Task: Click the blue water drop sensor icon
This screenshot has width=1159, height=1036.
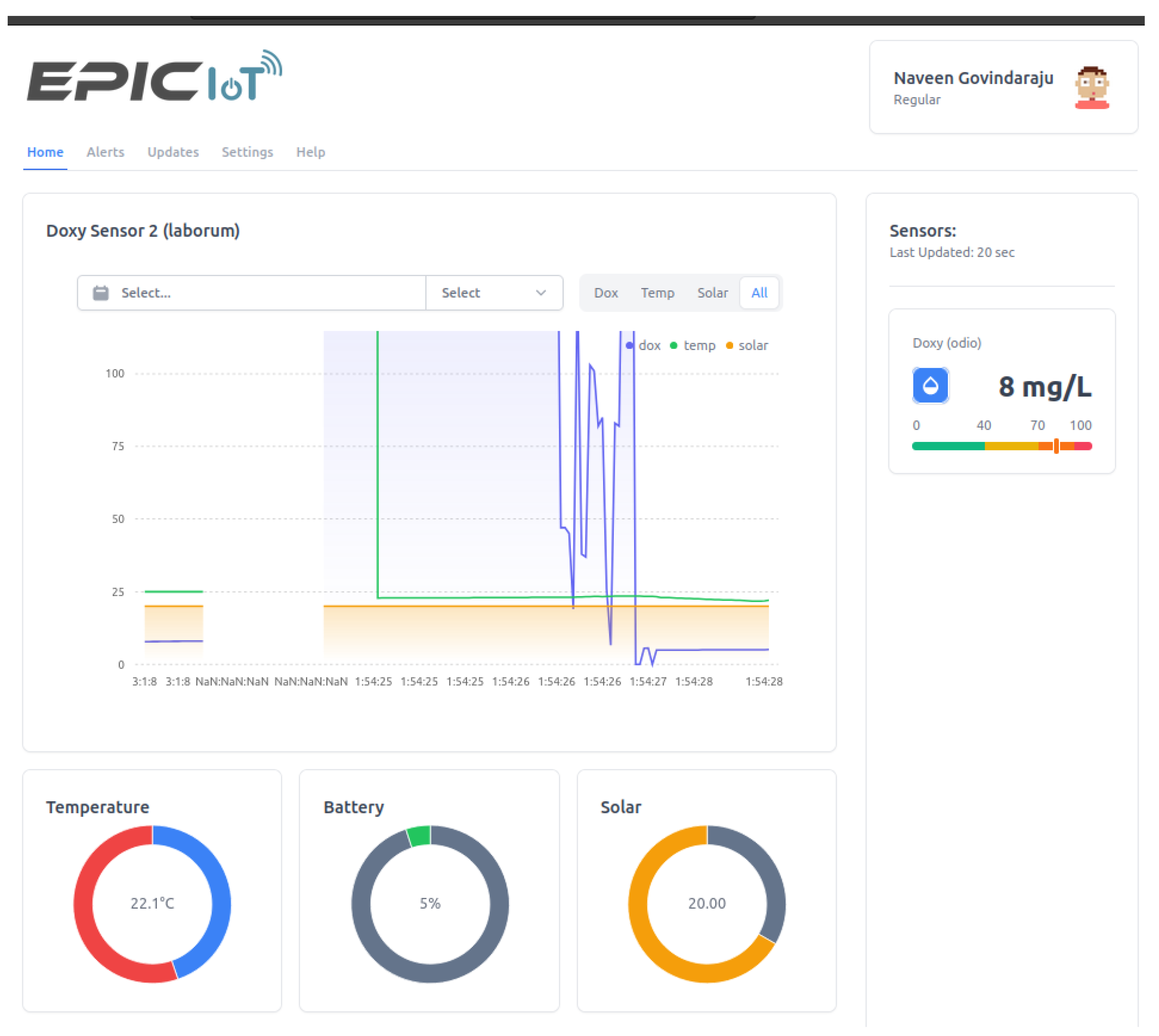Action: point(930,385)
